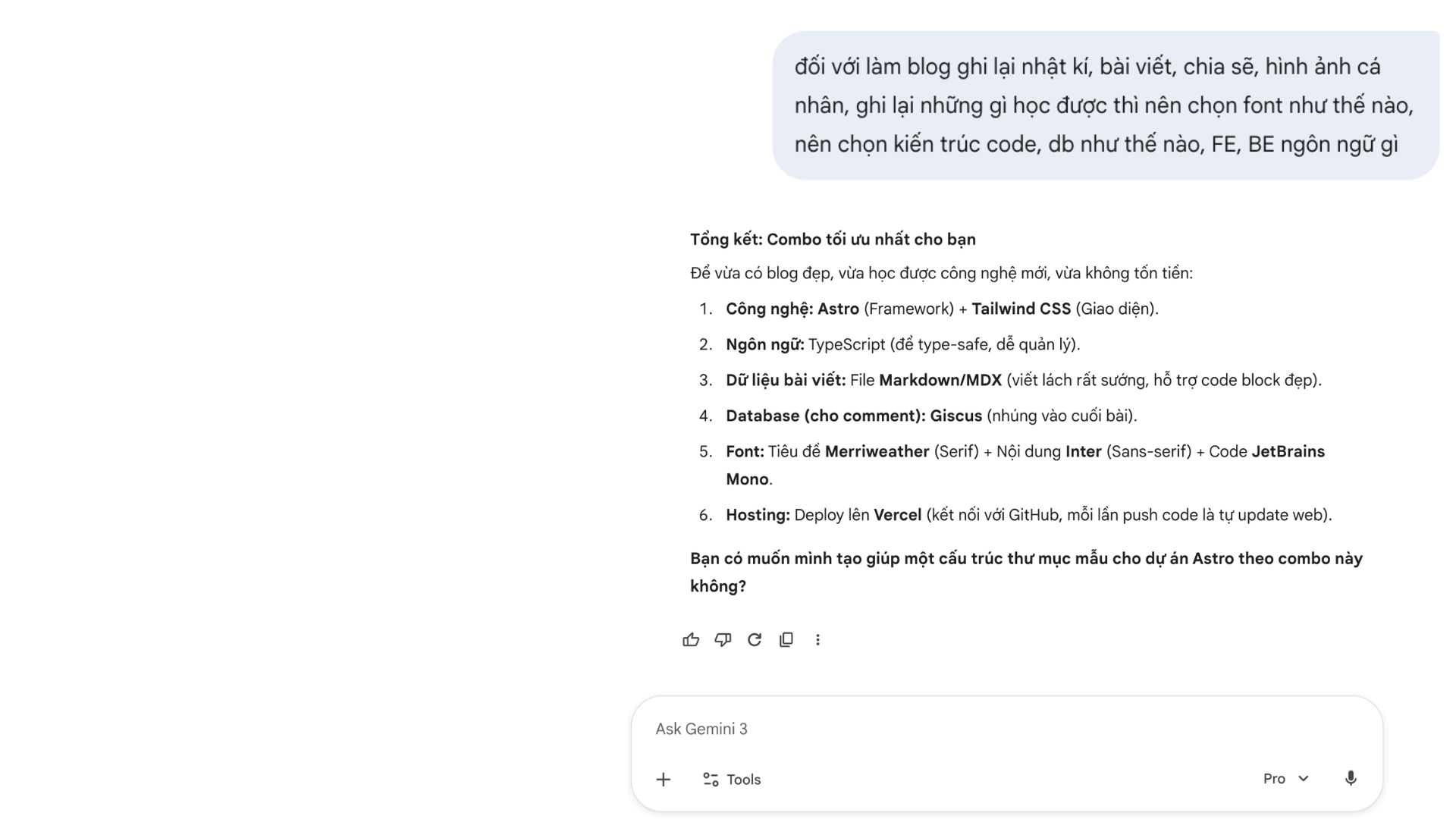This screenshot has height=819, width=1456.
Task: Expand the Pro model selector
Action: [1286, 779]
